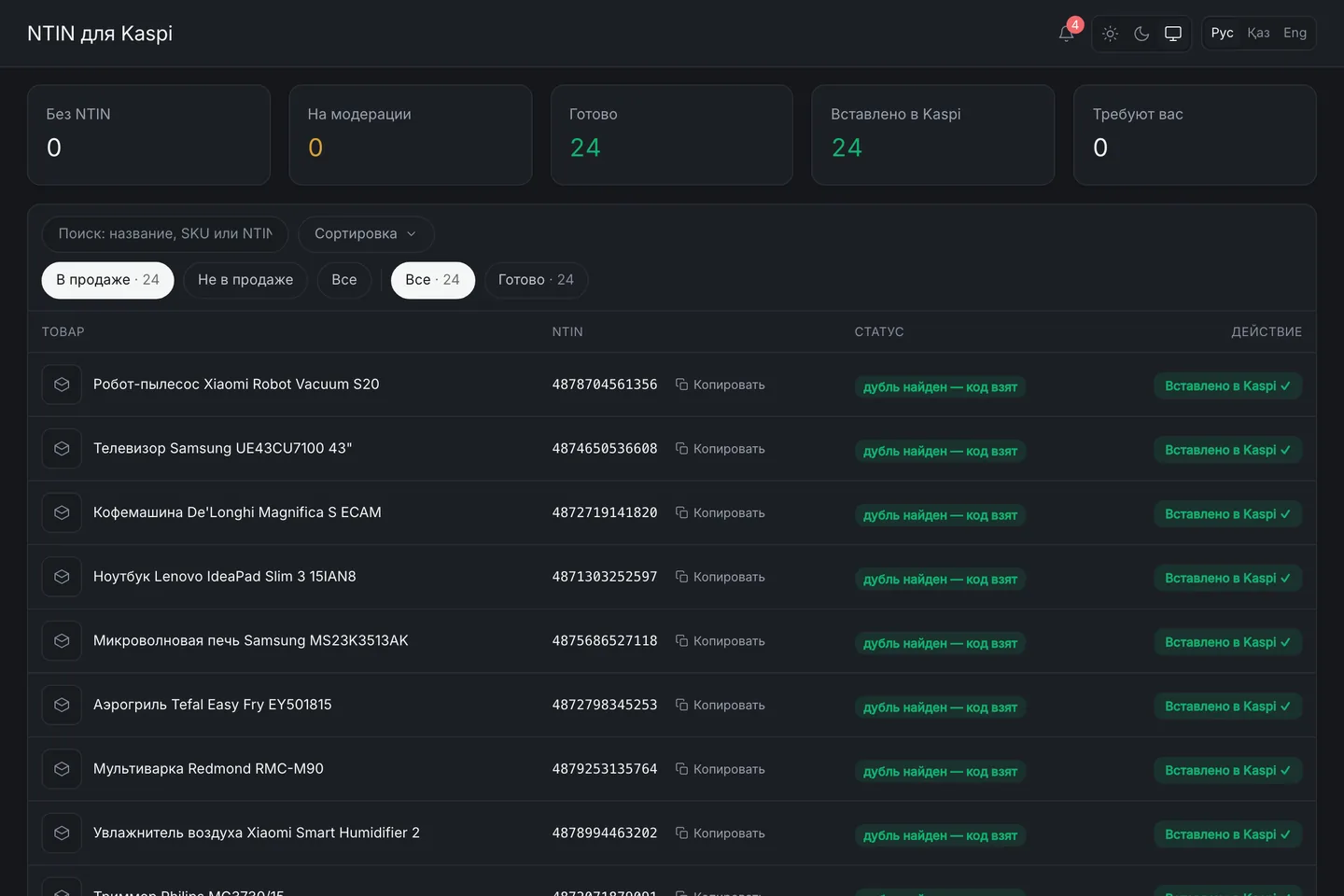Image resolution: width=1344 pixels, height=896 pixels.
Task: Click the NTIN для Kaspi title
Action: coord(100,34)
